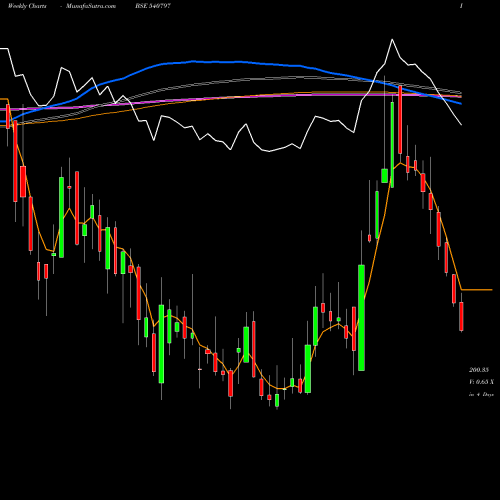Click the 'in 4 Days' text
This screenshot has width=500, height=500.
coord(481,394)
